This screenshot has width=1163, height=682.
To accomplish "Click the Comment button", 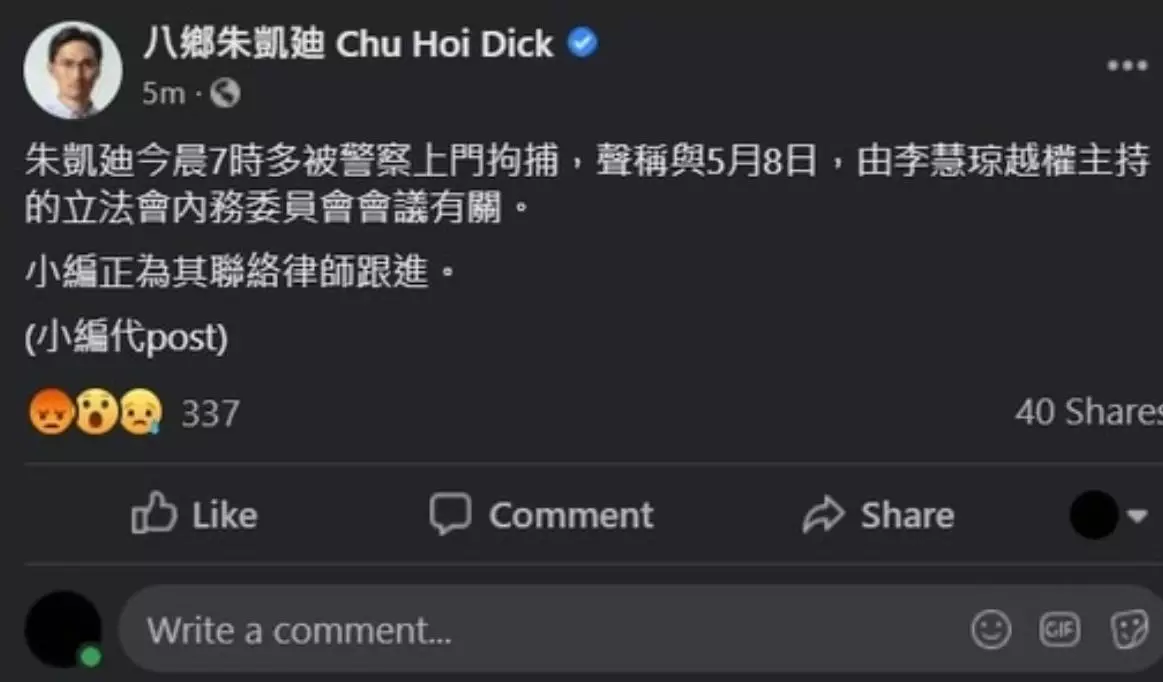I will click(541, 514).
